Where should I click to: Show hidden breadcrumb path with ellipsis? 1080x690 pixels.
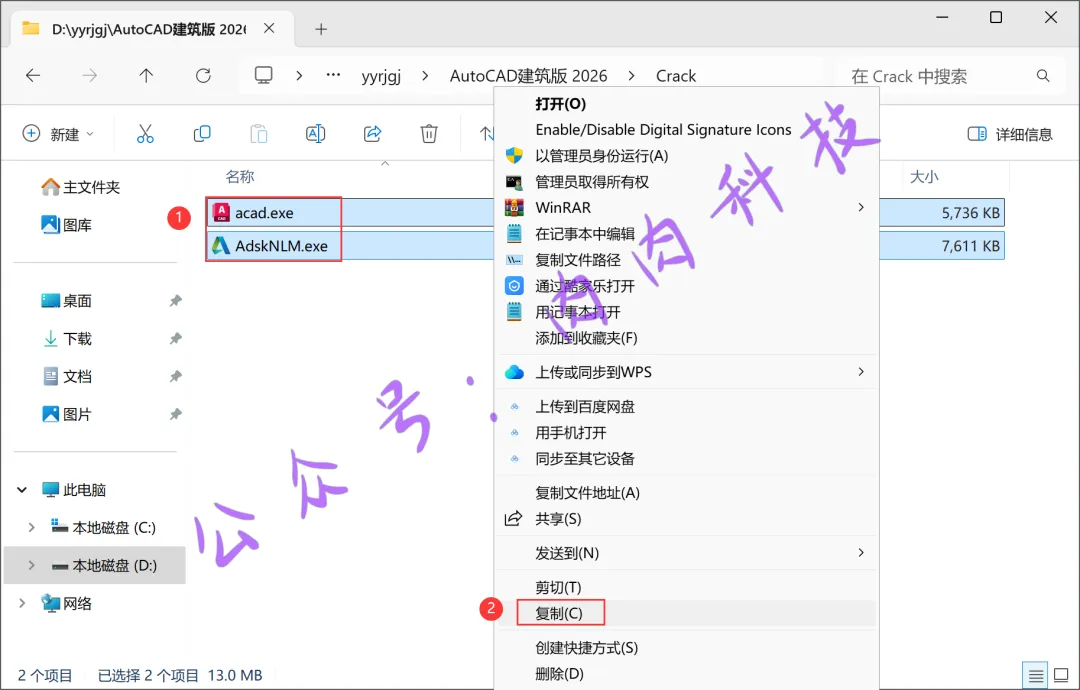pyautogui.click(x=333, y=76)
